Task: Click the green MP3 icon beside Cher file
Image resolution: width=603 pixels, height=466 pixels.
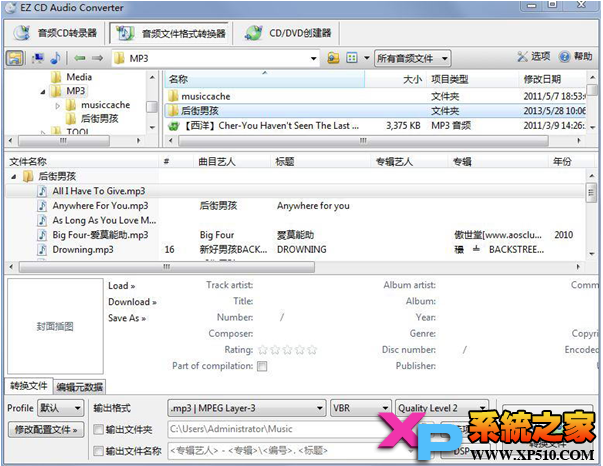Action: point(173,126)
